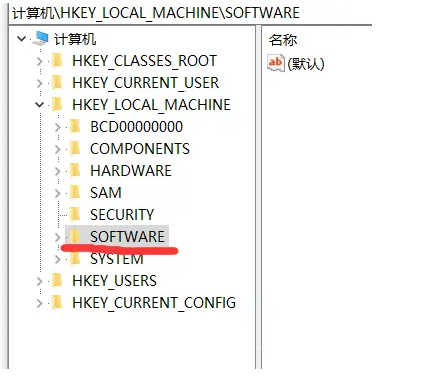This screenshot has width=437, height=379.
Task: Expand the HKEY_CLASSES_ROOT key
Action: coord(40,61)
